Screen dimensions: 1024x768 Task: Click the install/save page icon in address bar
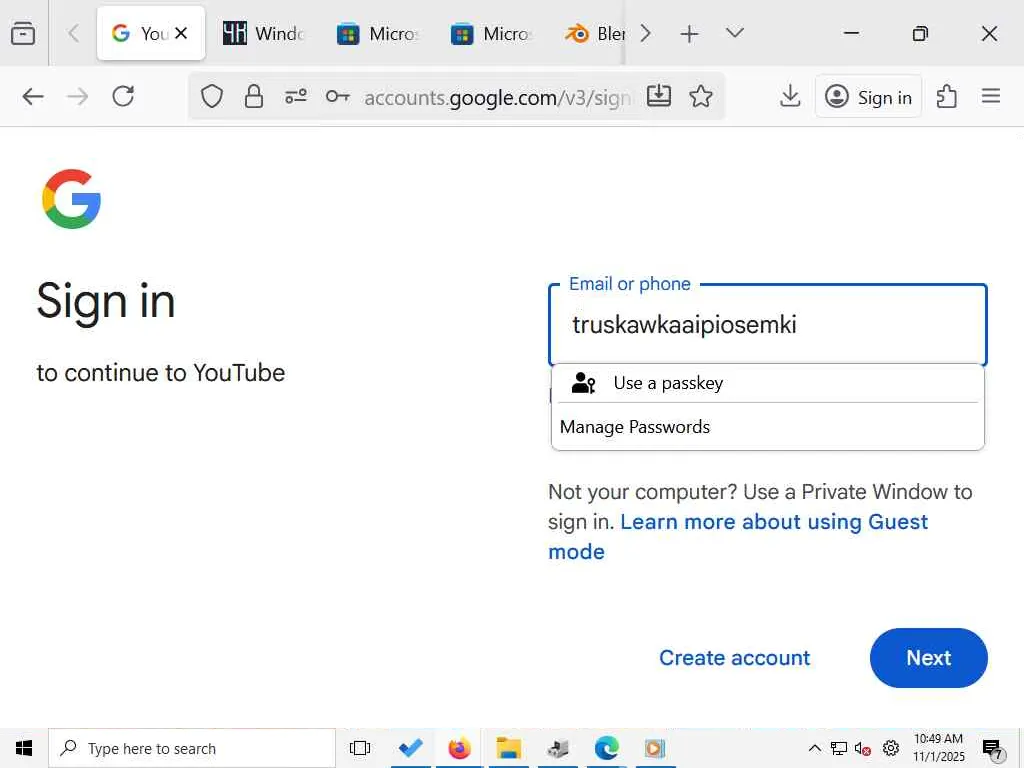pos(658,96)
